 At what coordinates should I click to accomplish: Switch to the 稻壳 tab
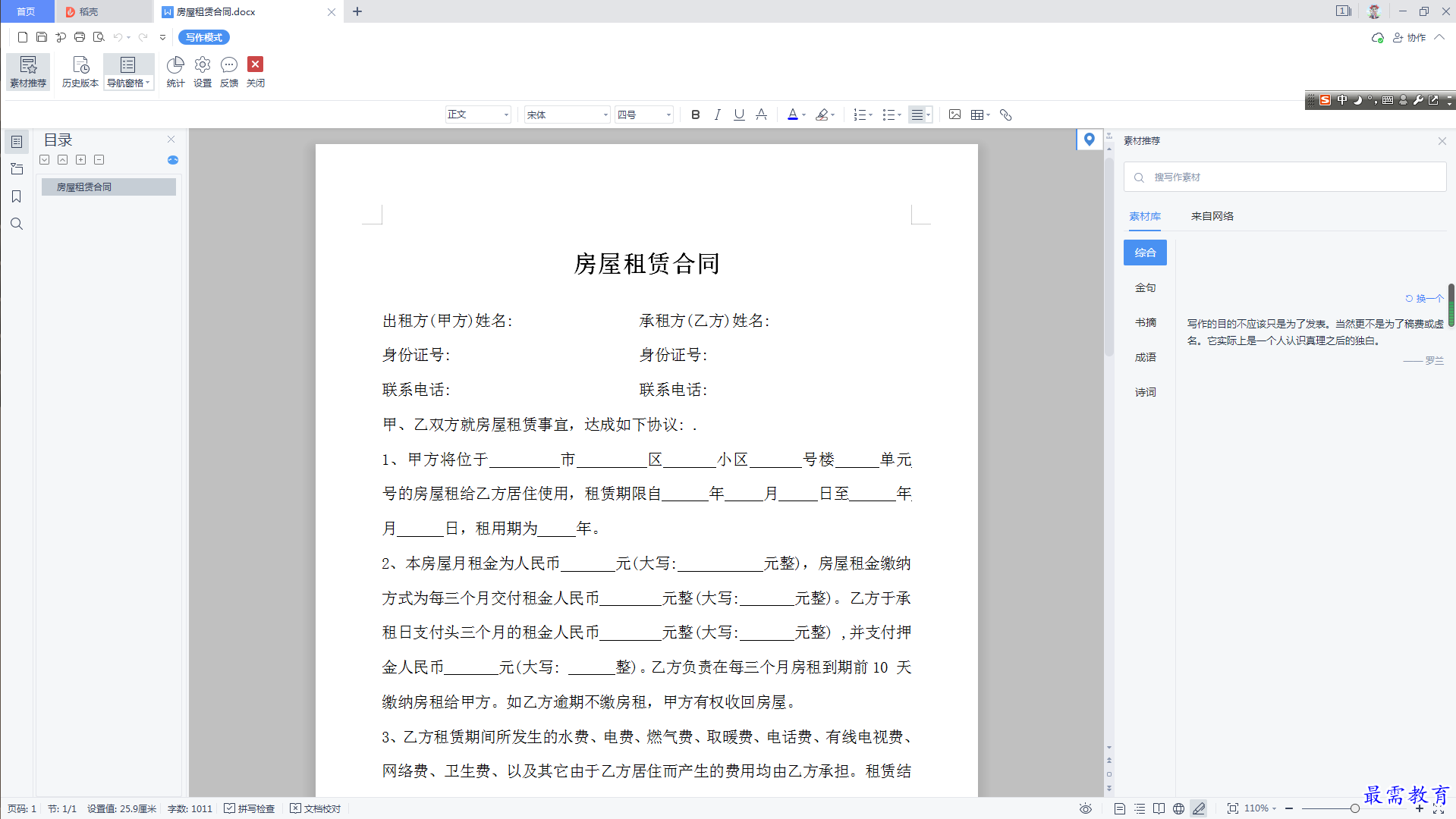pyautogui.click(x=104, y=11)
